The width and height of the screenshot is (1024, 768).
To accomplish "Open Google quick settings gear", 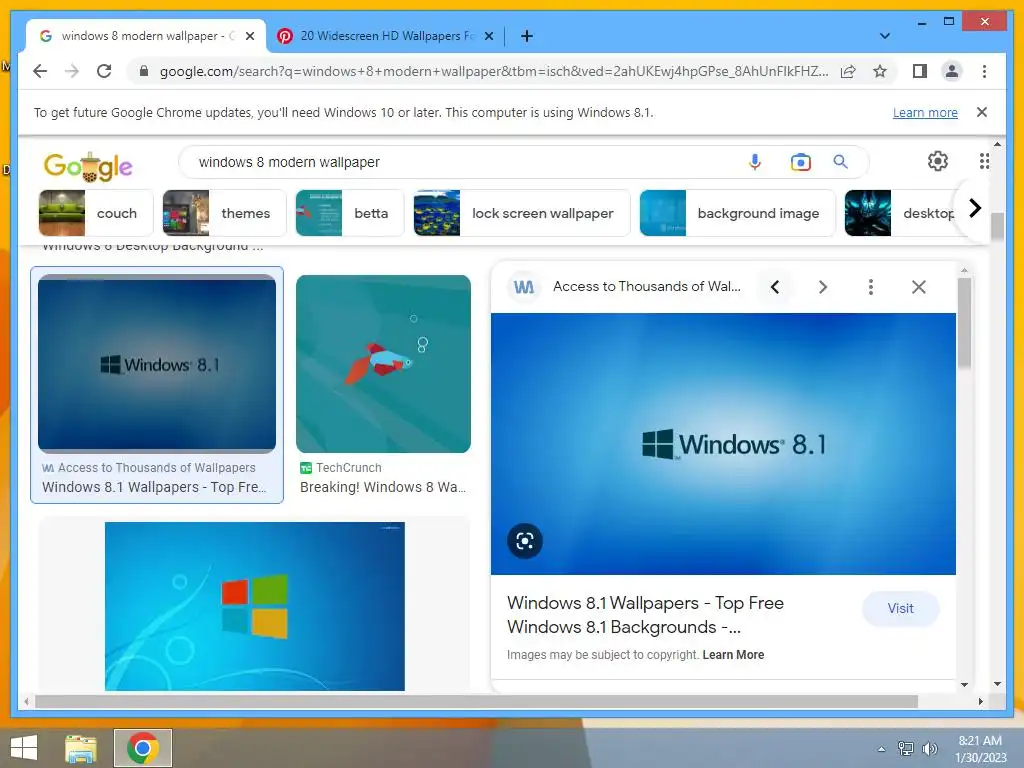I will point(938,161).
